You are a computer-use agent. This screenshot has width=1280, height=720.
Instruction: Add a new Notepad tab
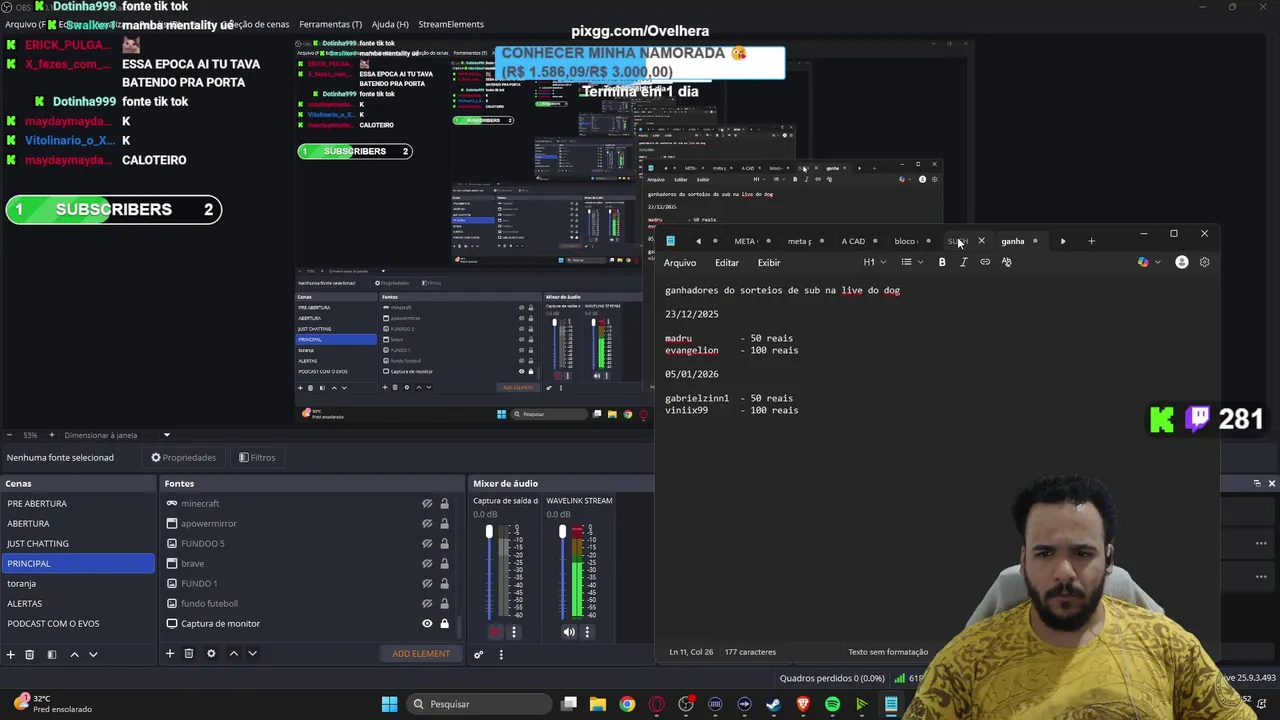coord(1091,241)
